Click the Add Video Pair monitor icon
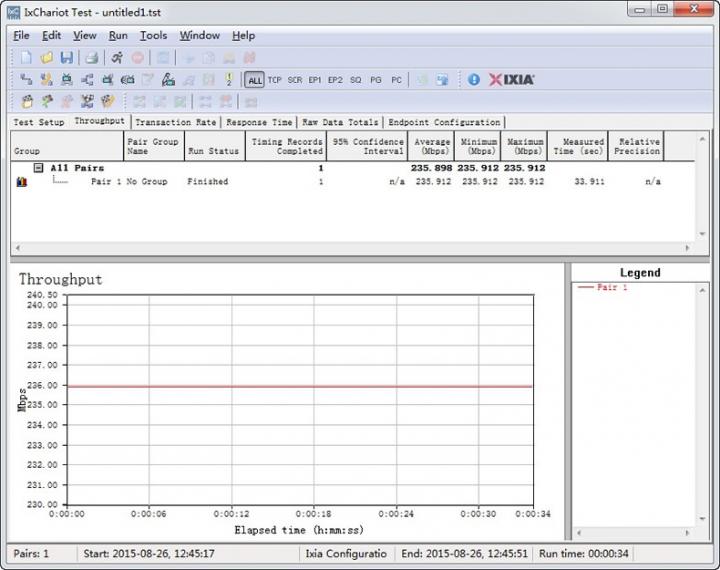 coord(67,79)
